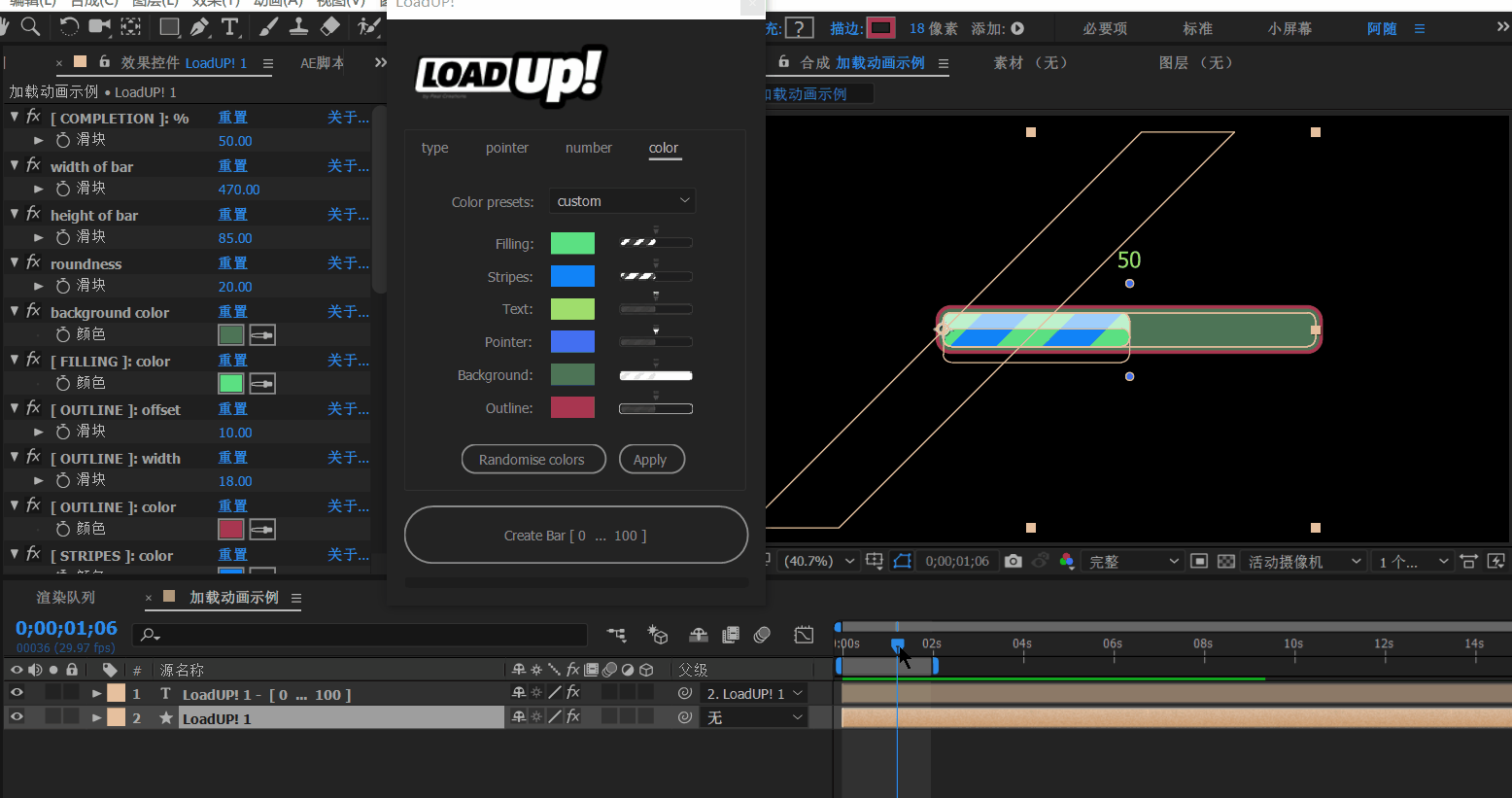
Task: Open the show channel RGB icon menu
Action: point(1067,561)
